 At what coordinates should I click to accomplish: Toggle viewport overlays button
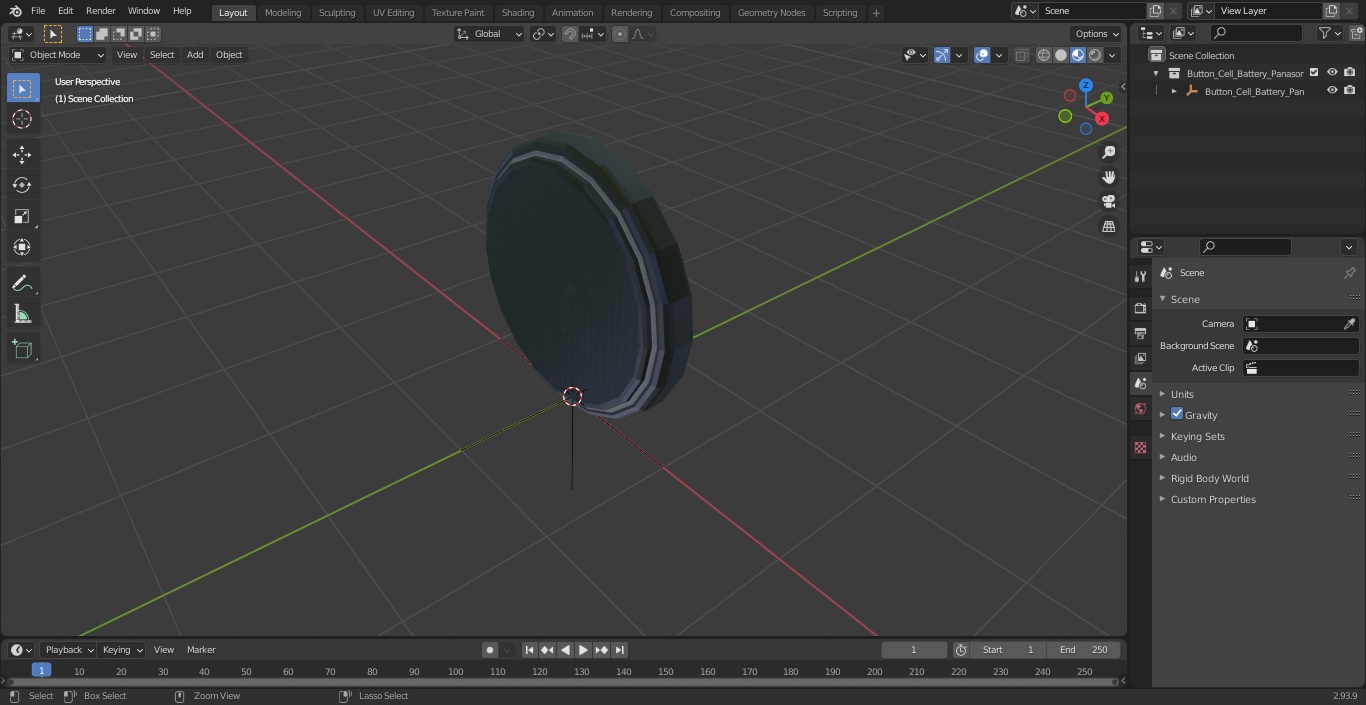982,55
